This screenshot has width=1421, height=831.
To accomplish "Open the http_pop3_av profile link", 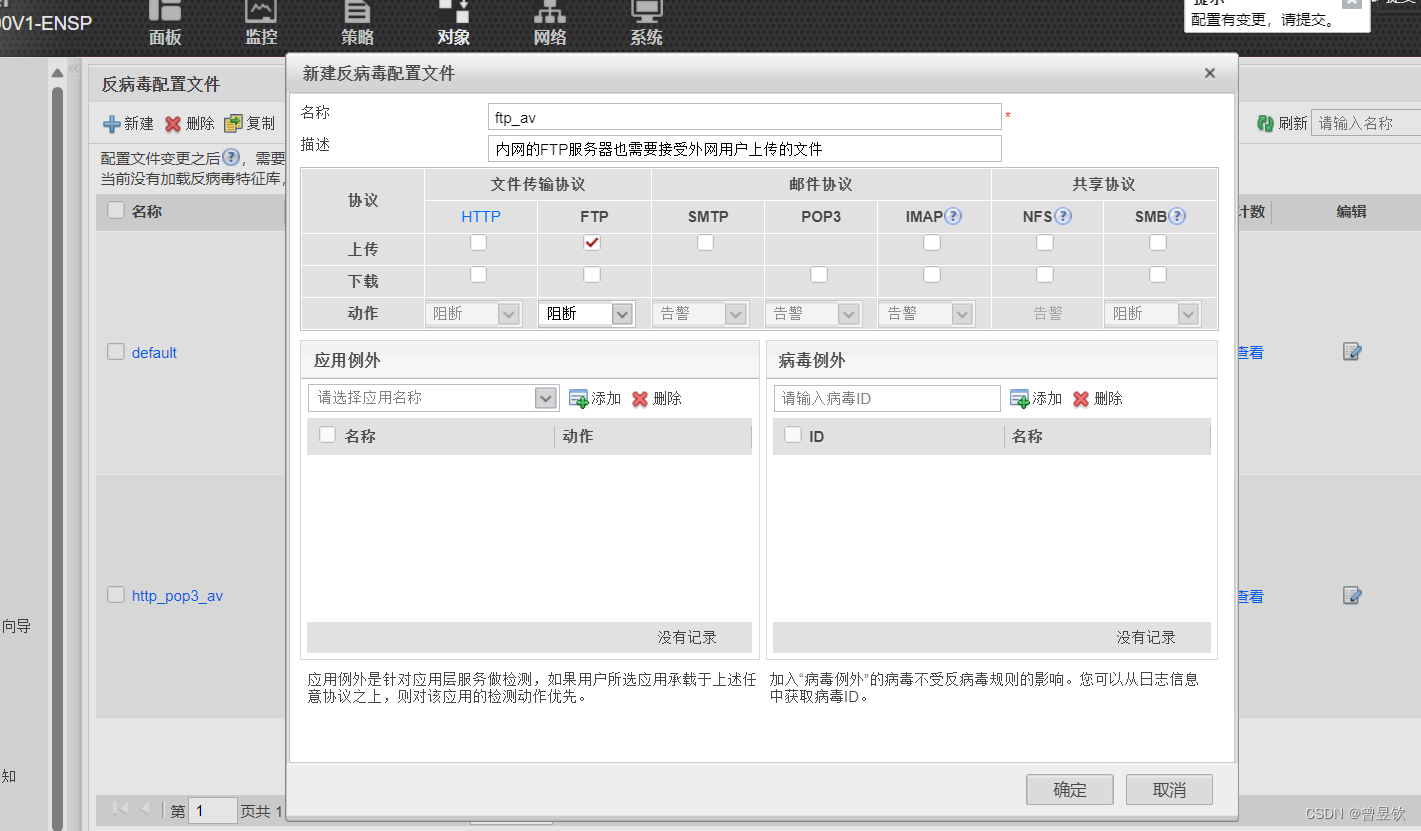I will coord(177,596).
